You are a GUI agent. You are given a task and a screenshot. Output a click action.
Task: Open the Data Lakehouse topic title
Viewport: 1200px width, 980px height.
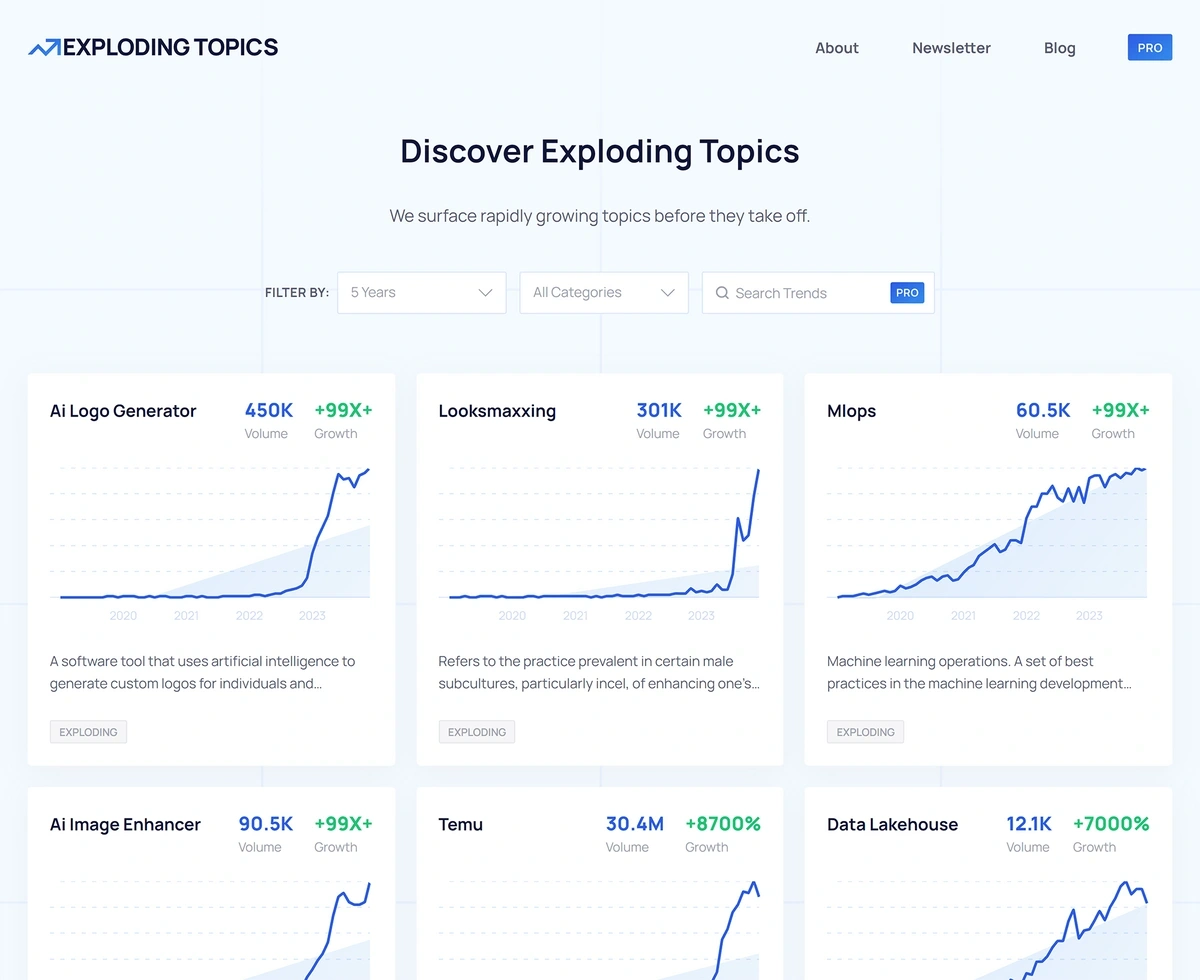pyautogui.click(x=892, y=825)
